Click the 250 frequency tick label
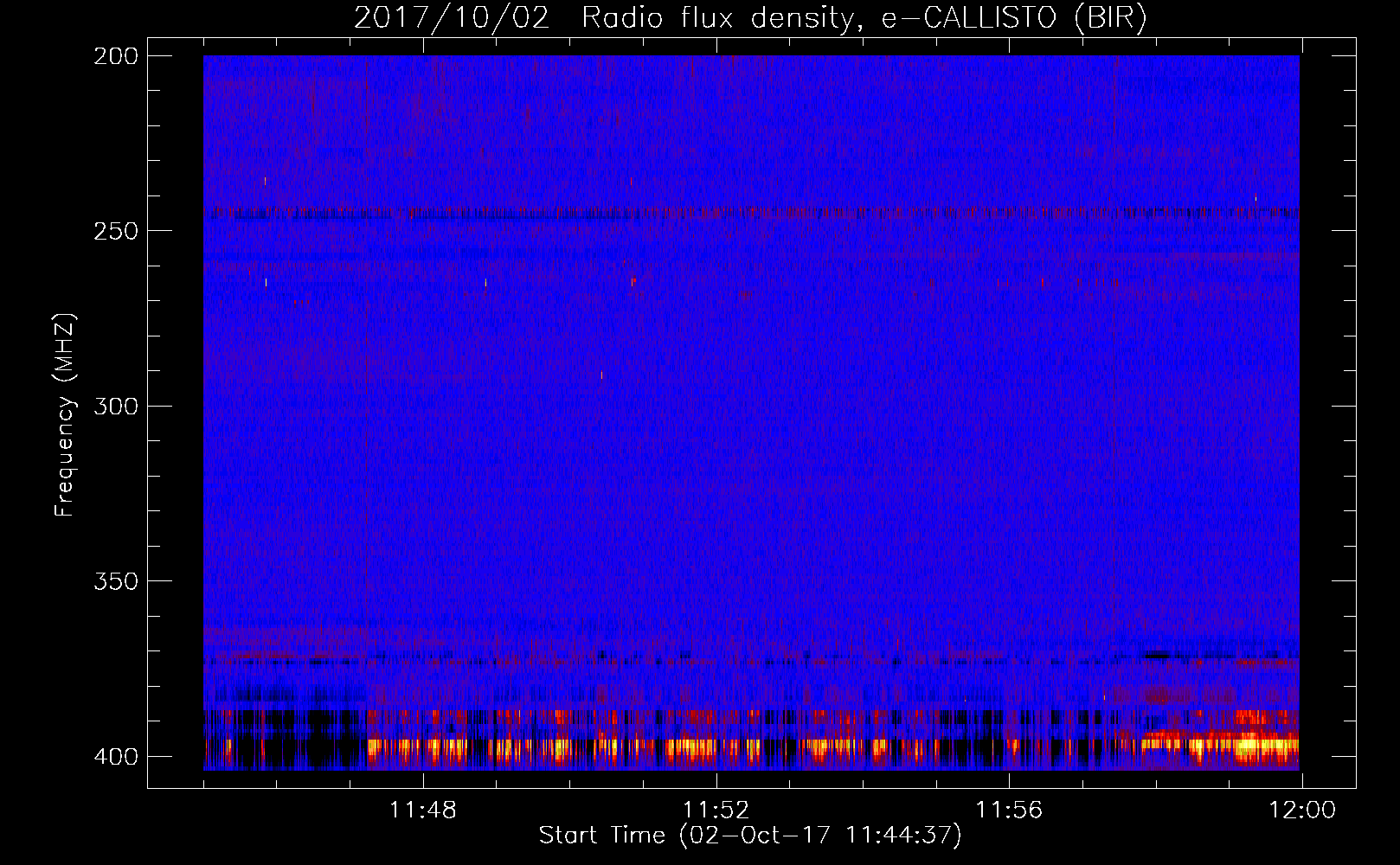This screenshot has width=1400, height=865. click(116, 231)
